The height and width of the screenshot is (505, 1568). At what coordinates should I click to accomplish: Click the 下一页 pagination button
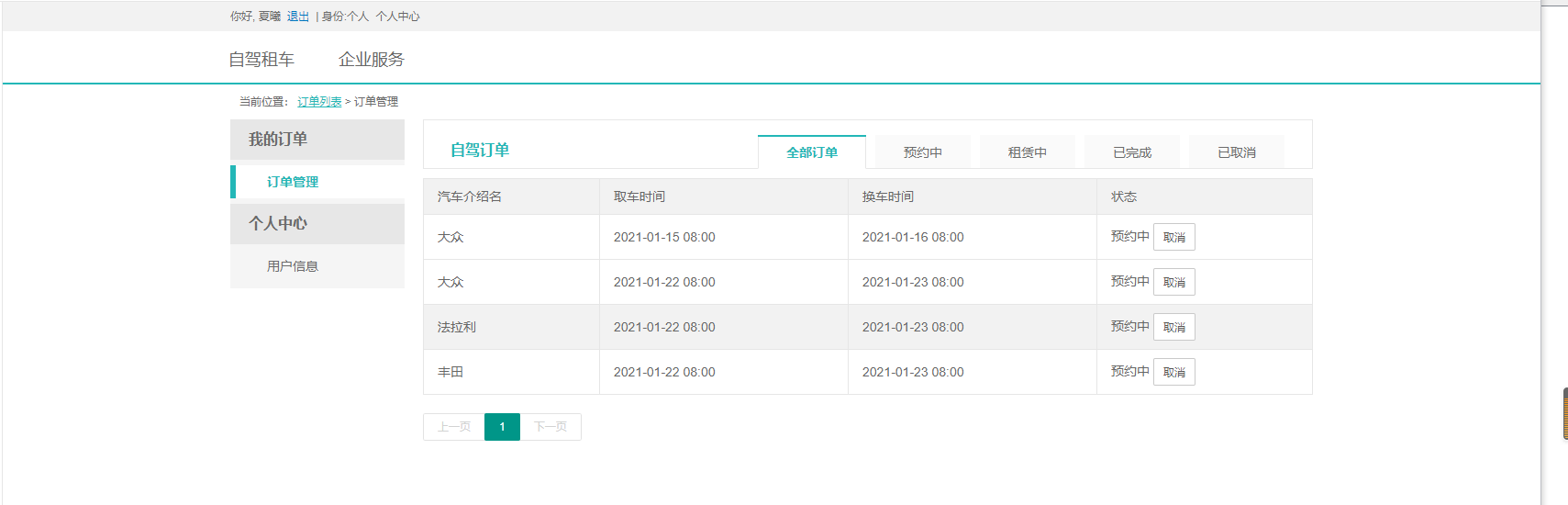click(550, 427)
